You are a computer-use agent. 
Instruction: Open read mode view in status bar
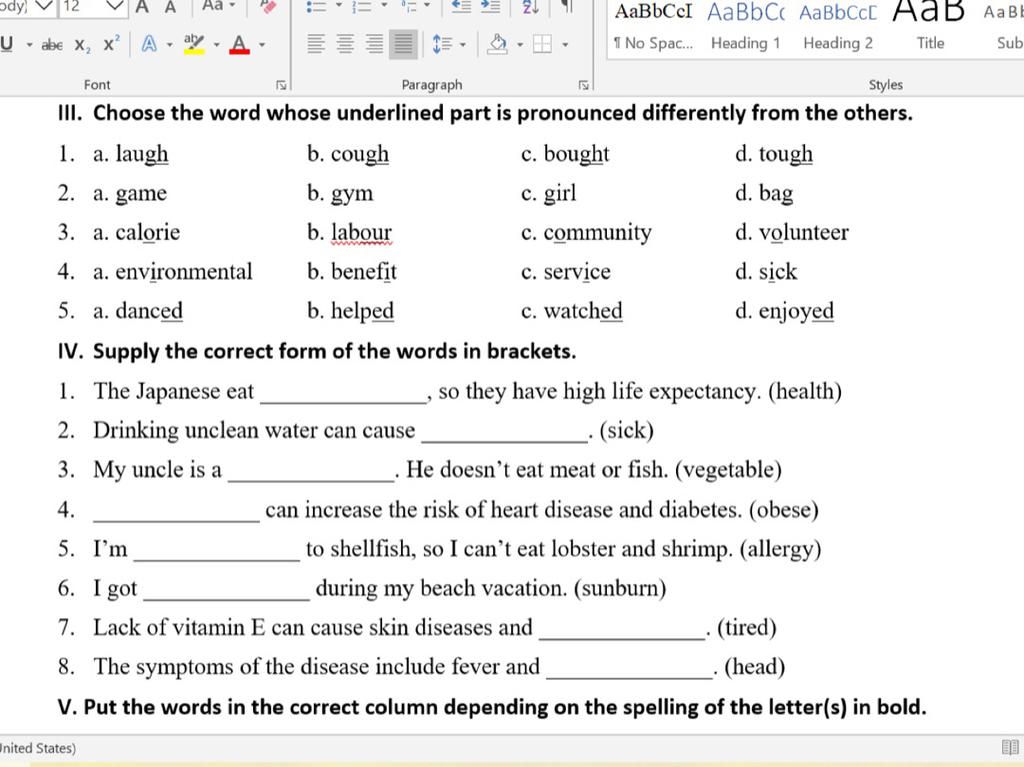point(1010,747)
